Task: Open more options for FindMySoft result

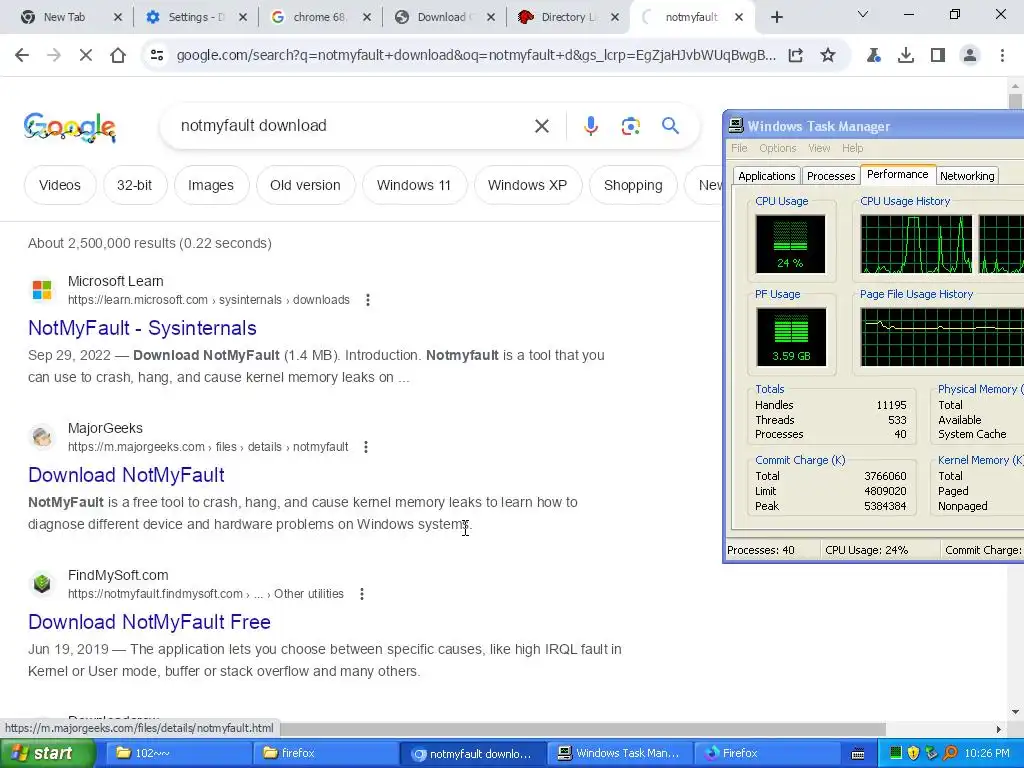Action: pos(362,594)
